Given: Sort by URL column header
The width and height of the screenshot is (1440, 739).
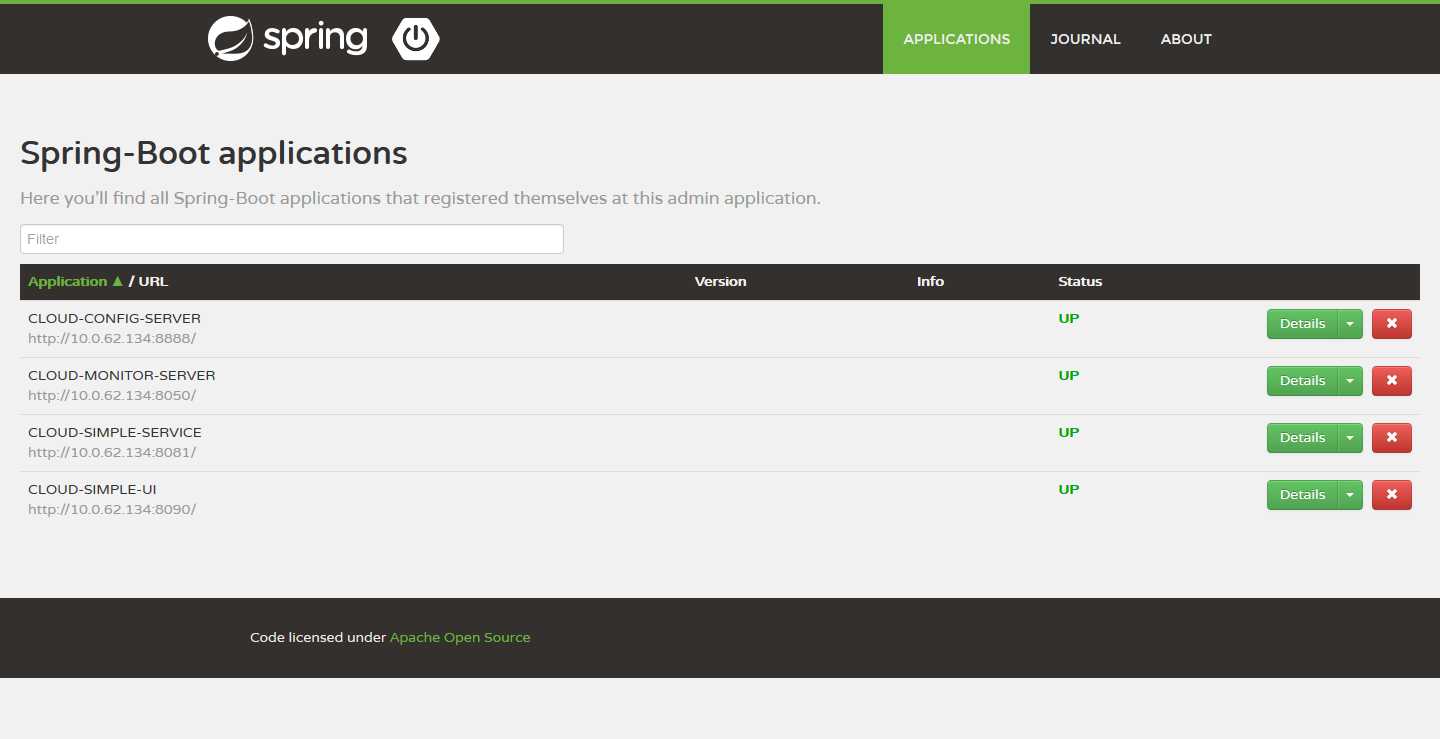Looking at the screenshot, I should tap(153, 282).
